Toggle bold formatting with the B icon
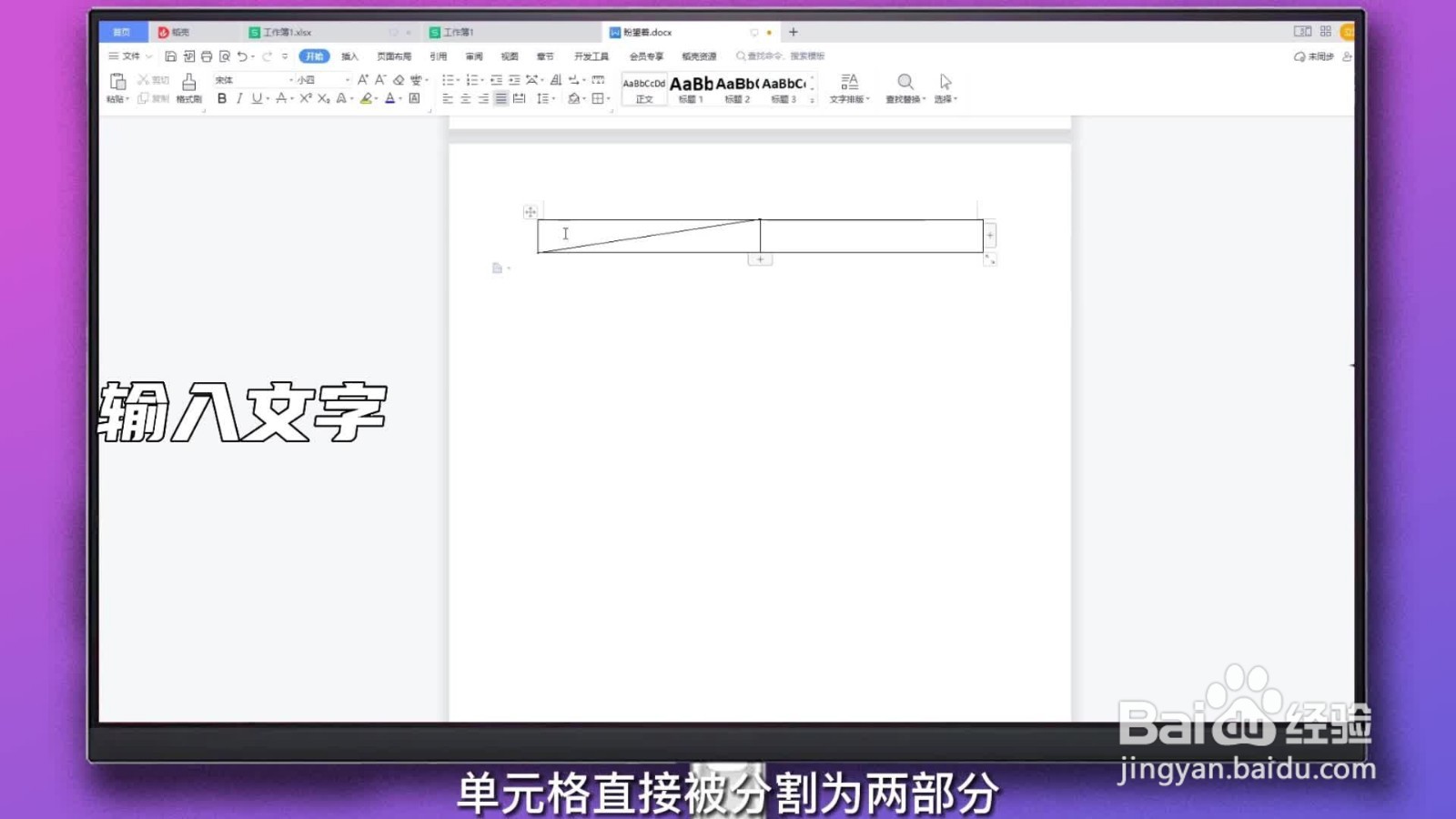This screenshot has height=819, width=1456. tap(222, 98)
